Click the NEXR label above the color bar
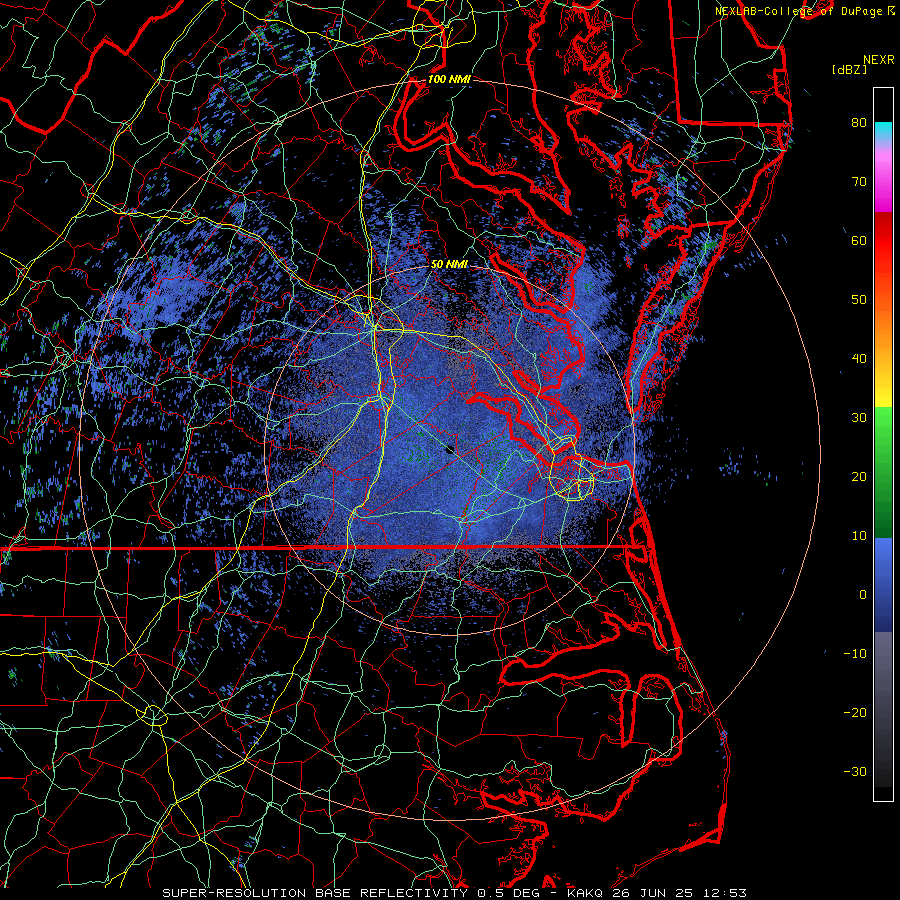900x900 pixels. (879, 60)
